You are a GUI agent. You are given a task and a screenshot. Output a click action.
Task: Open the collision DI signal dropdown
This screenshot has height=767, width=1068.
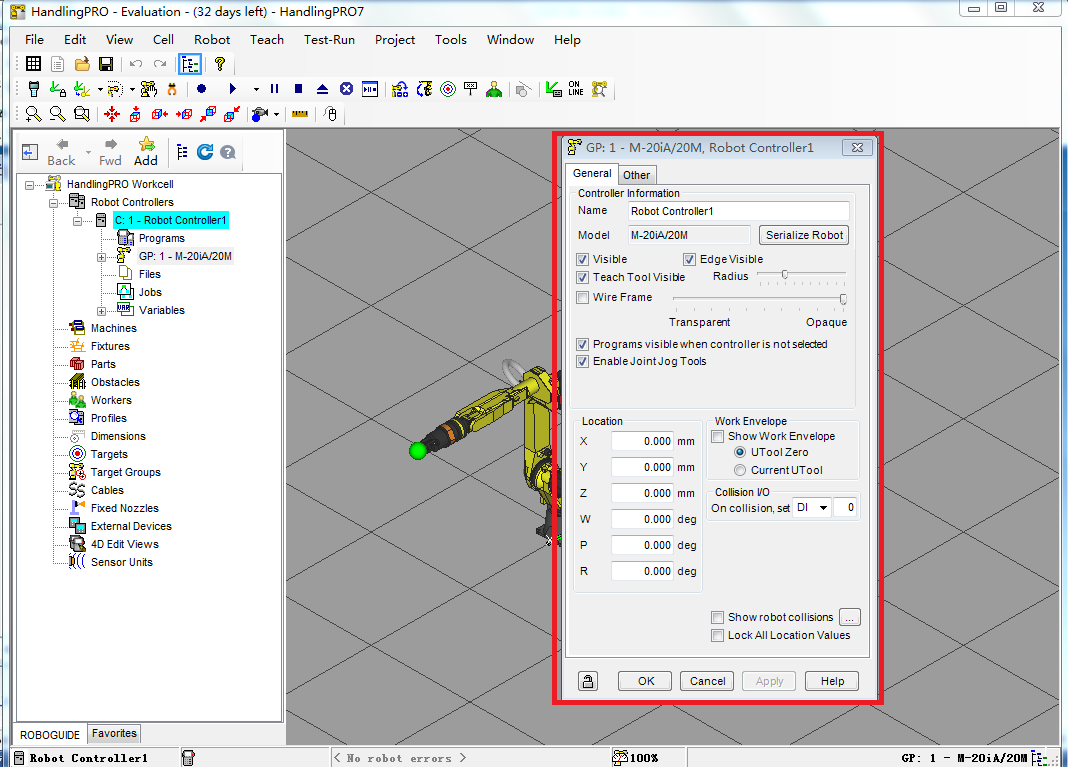coord(823,508)
